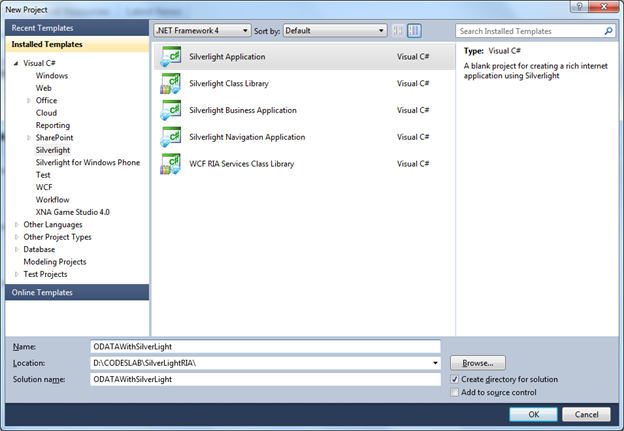Image resolution: width=624 pixels, height=431 pixels.
Task: Collapse the Visual C# tree node
Action: [16, 63]
